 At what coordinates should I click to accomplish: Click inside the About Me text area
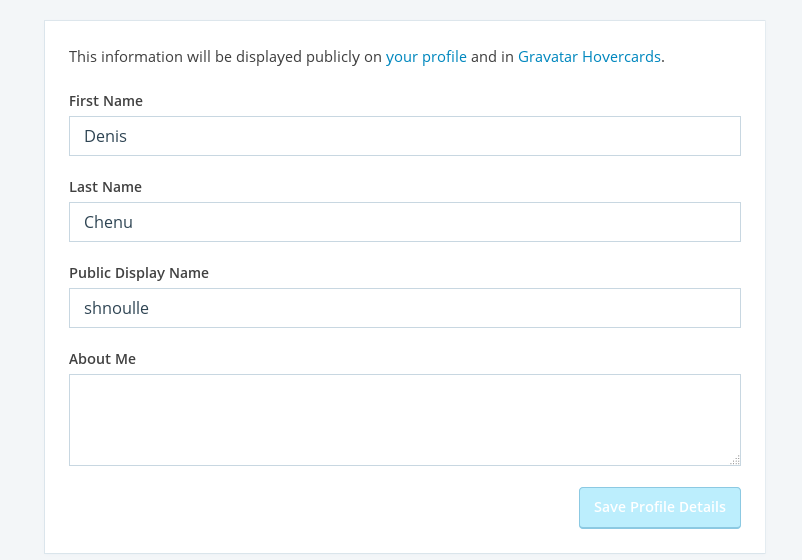tap(404, 420)
